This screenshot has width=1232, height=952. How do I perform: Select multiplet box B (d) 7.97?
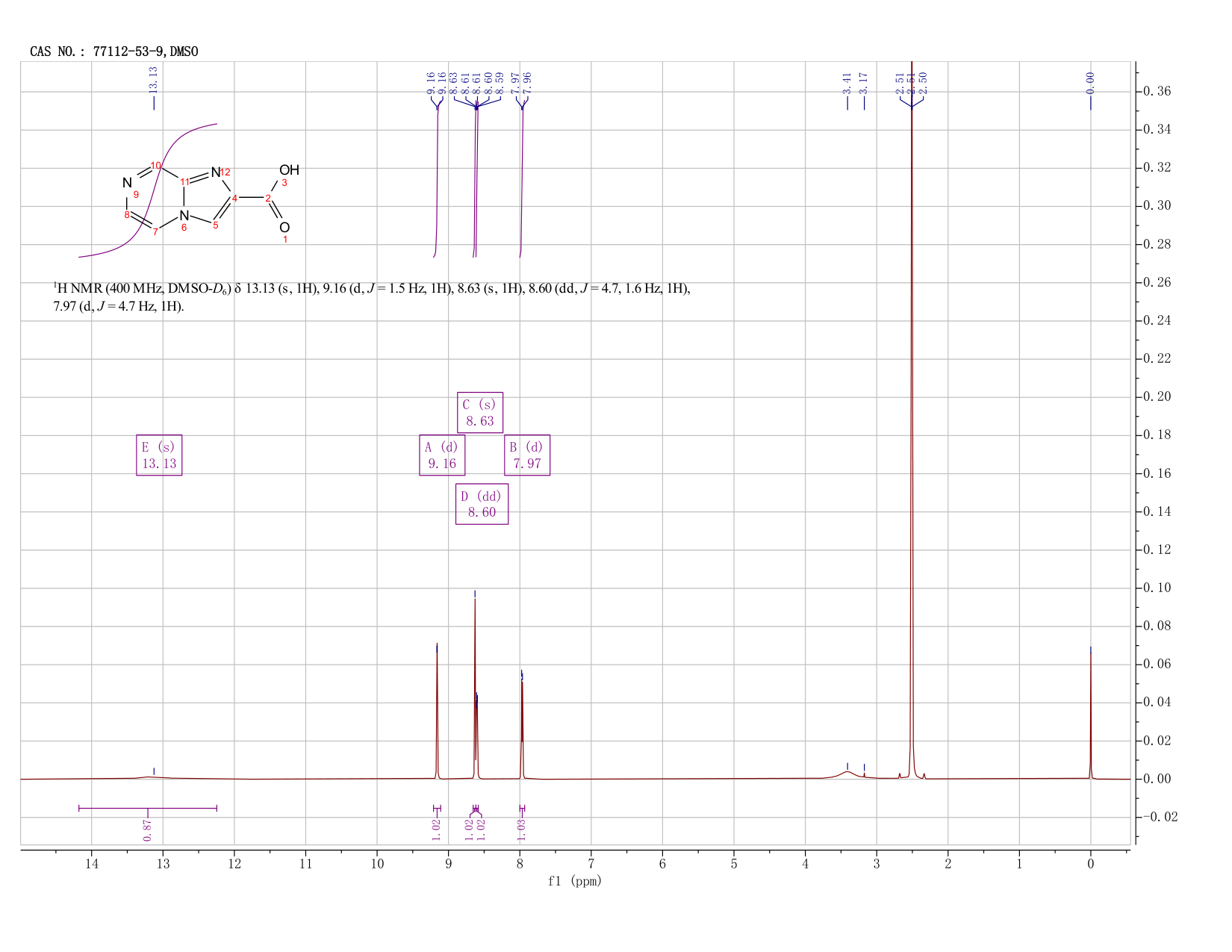[x=527, y=455]
